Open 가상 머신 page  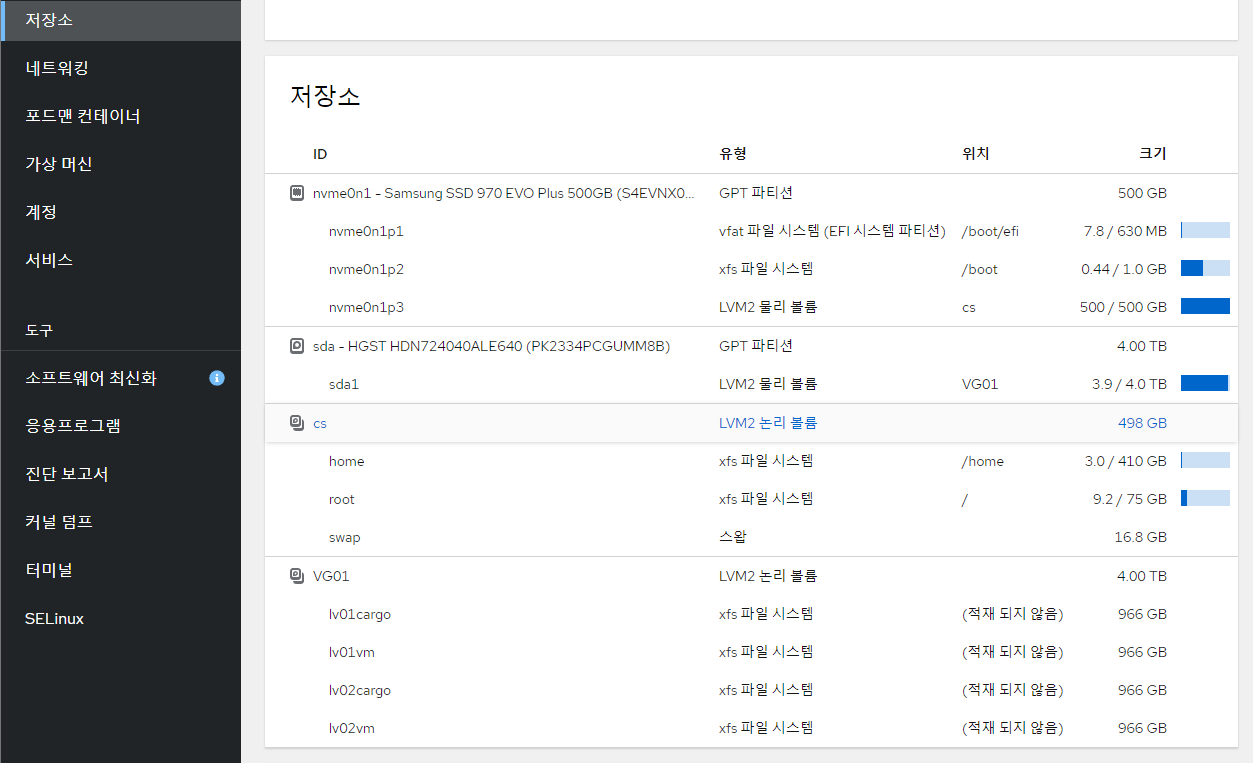coord(120,164)
